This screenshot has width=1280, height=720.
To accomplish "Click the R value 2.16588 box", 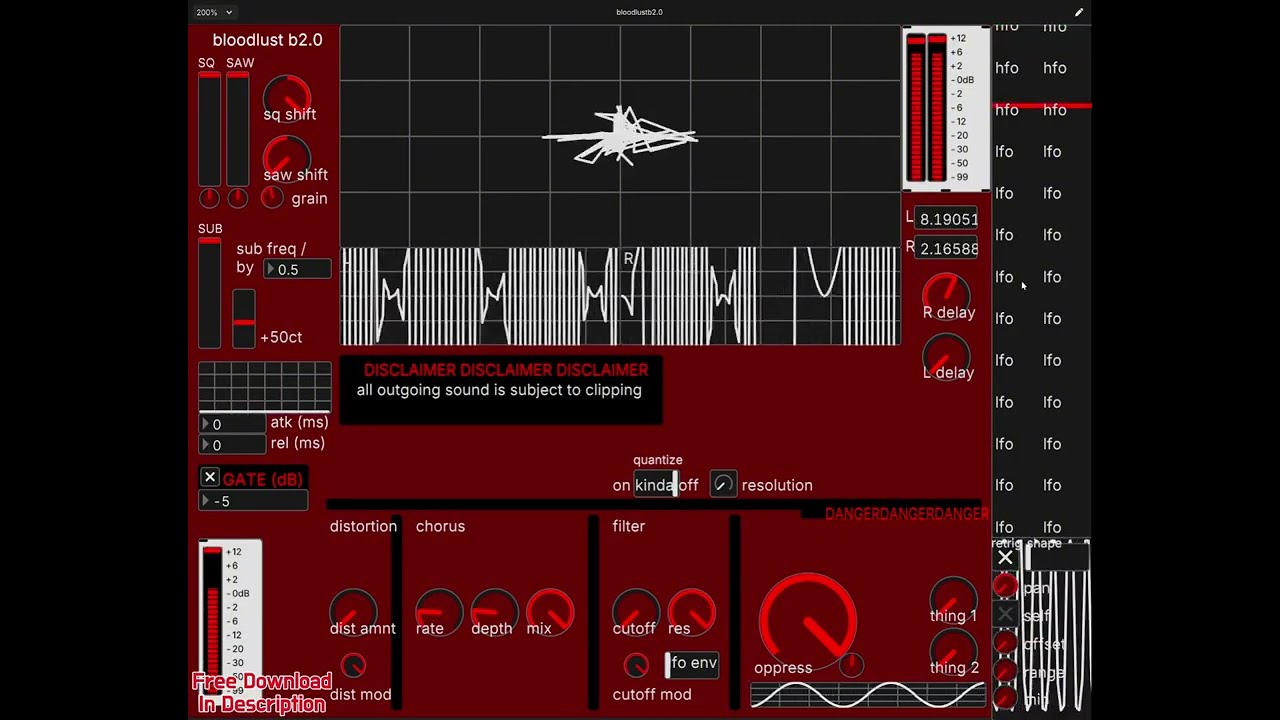I will 948,248.
